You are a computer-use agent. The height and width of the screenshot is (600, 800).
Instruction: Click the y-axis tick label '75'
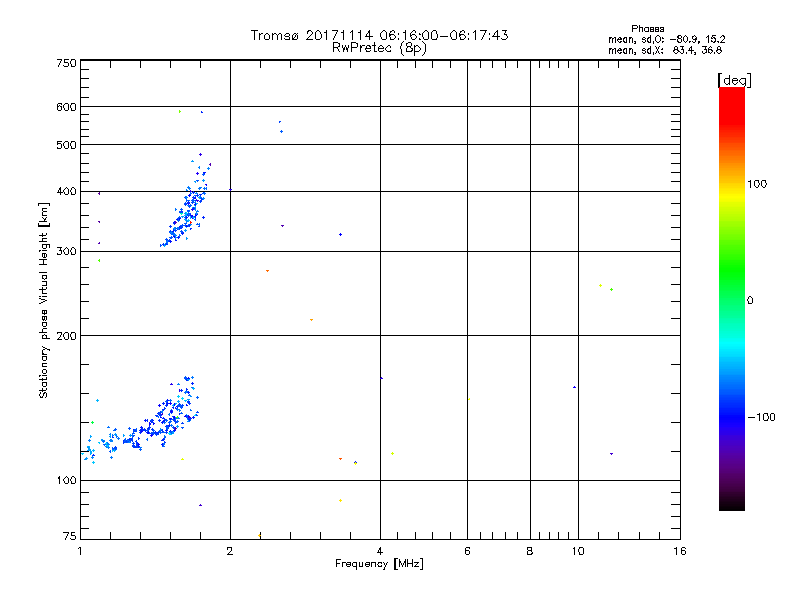[70, 536]
